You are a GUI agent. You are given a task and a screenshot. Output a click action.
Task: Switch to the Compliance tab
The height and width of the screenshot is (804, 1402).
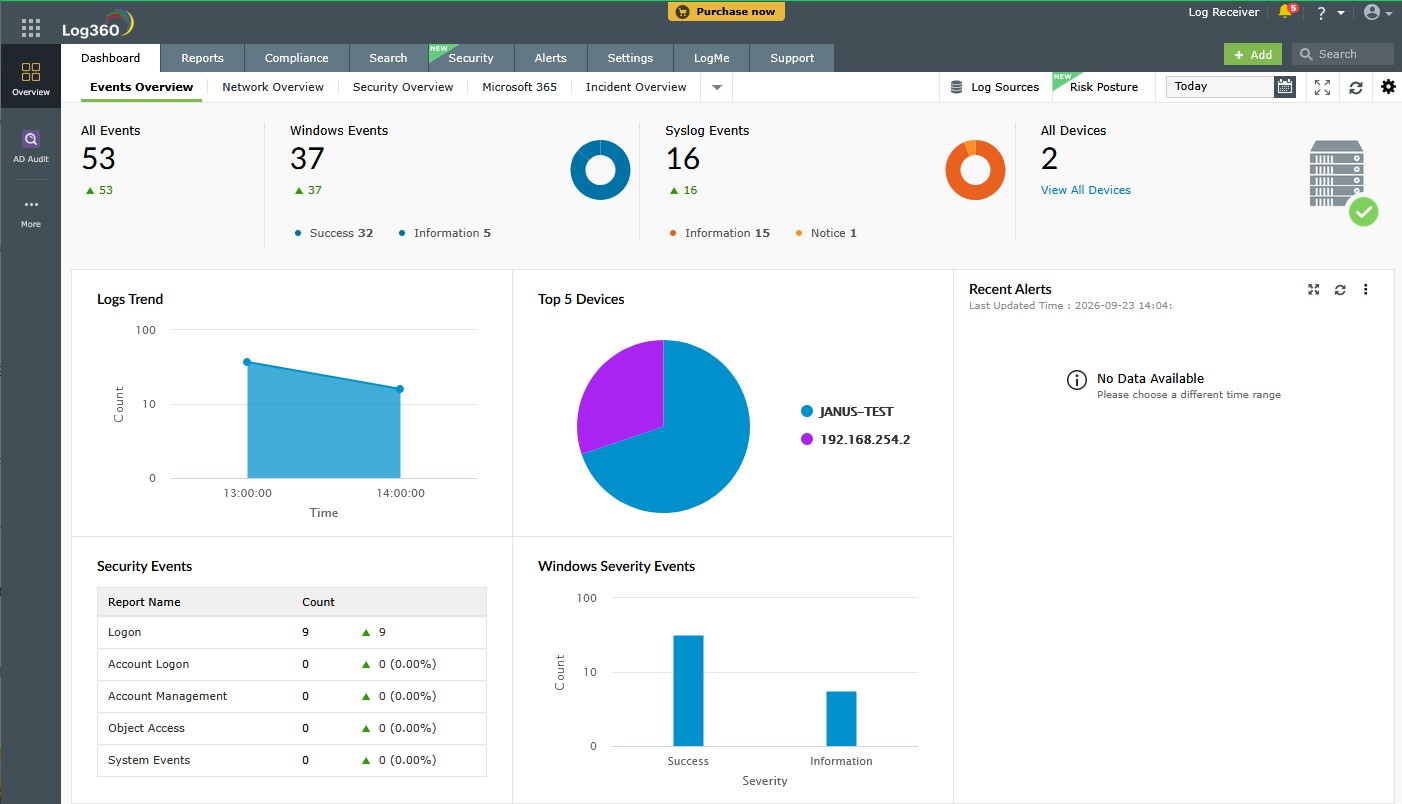click(x=296, y=58)
